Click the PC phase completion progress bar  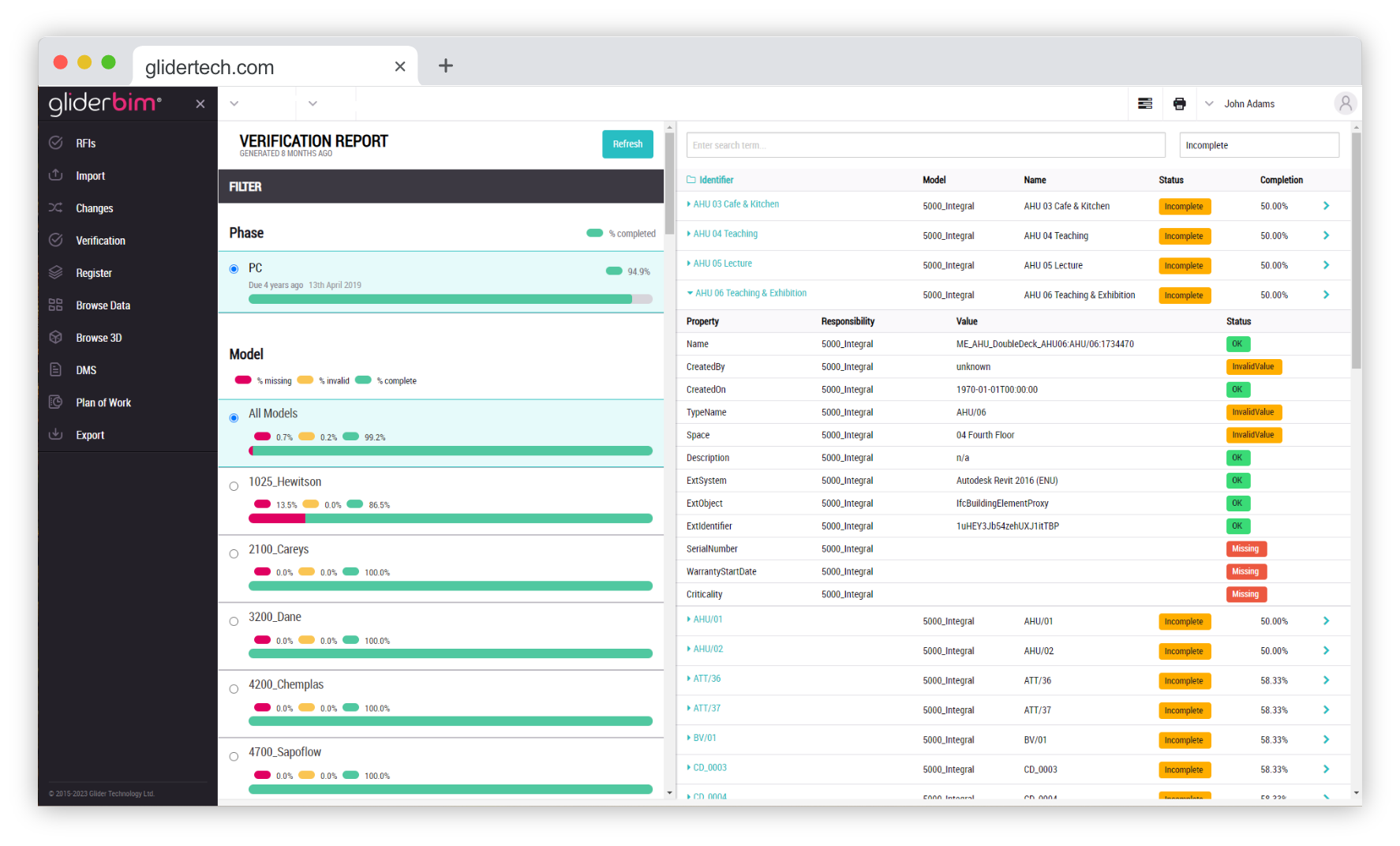pyautogui.click(x=450, y=299)
